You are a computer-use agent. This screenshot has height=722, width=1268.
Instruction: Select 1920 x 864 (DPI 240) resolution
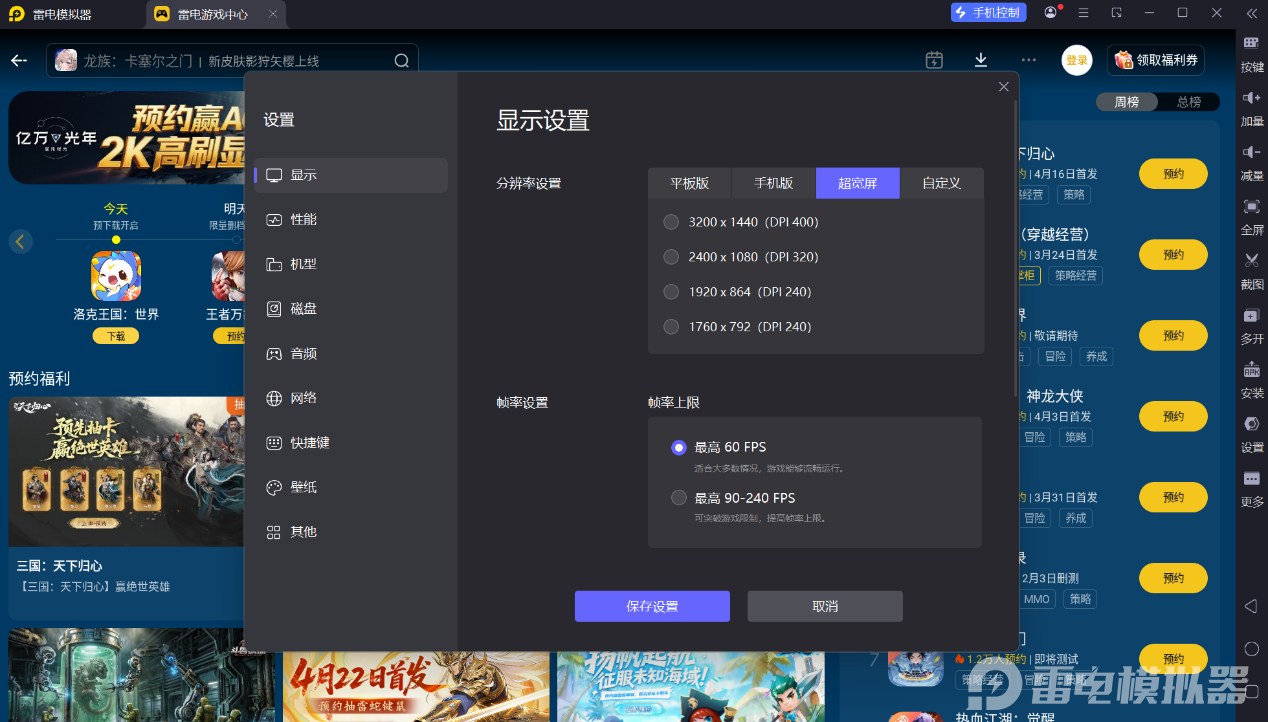tap(671, 292)
